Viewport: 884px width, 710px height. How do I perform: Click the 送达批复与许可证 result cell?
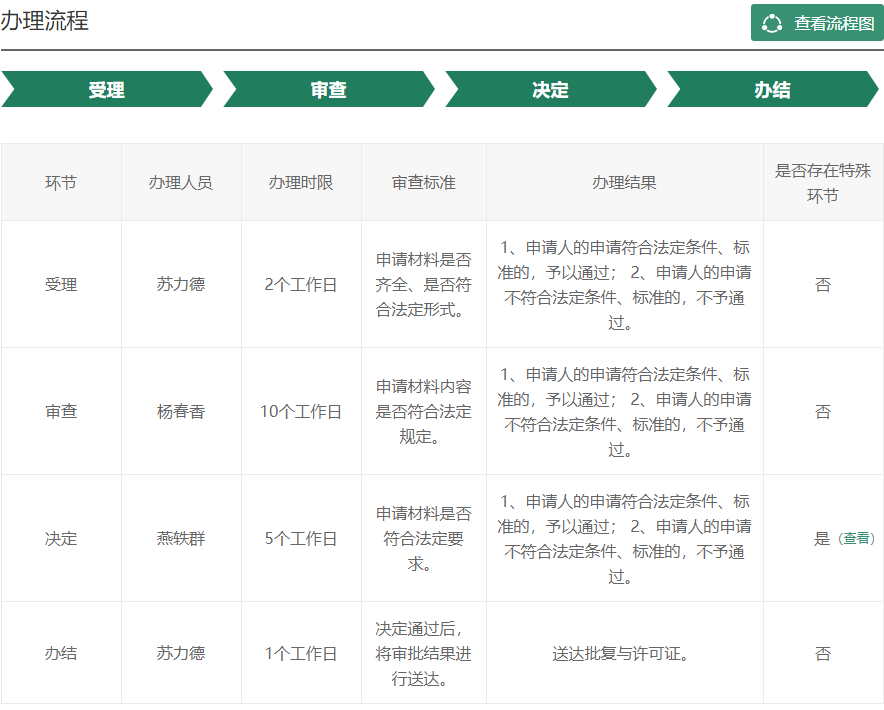[x=624, y=653]
